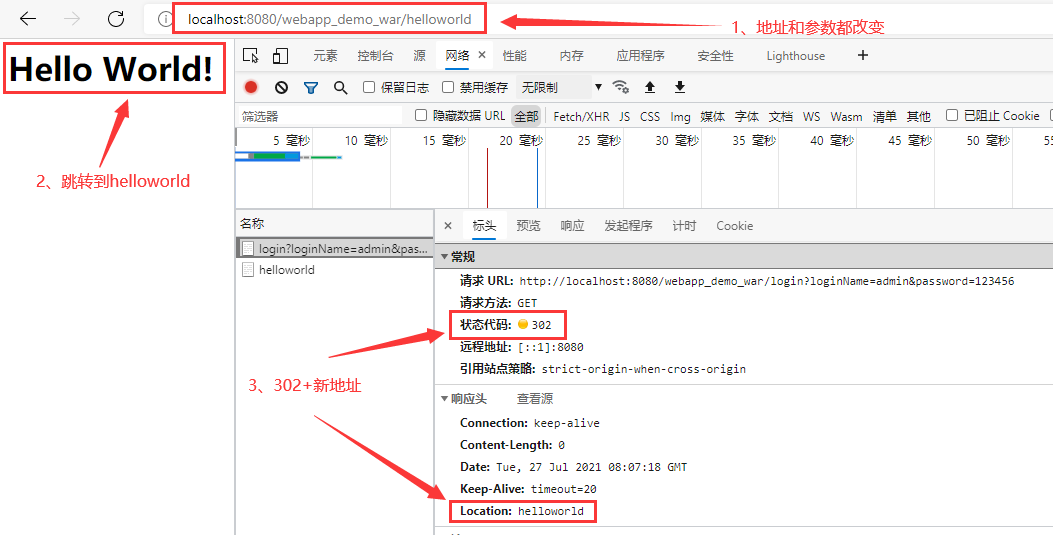Click the address bar URL field
The height and width of the screenshot is (535, 1053).
(x=330, y=19)
